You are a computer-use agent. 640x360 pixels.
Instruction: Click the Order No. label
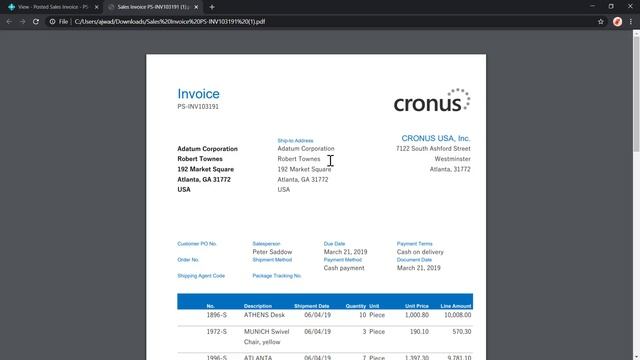click(x=188, y=260)
